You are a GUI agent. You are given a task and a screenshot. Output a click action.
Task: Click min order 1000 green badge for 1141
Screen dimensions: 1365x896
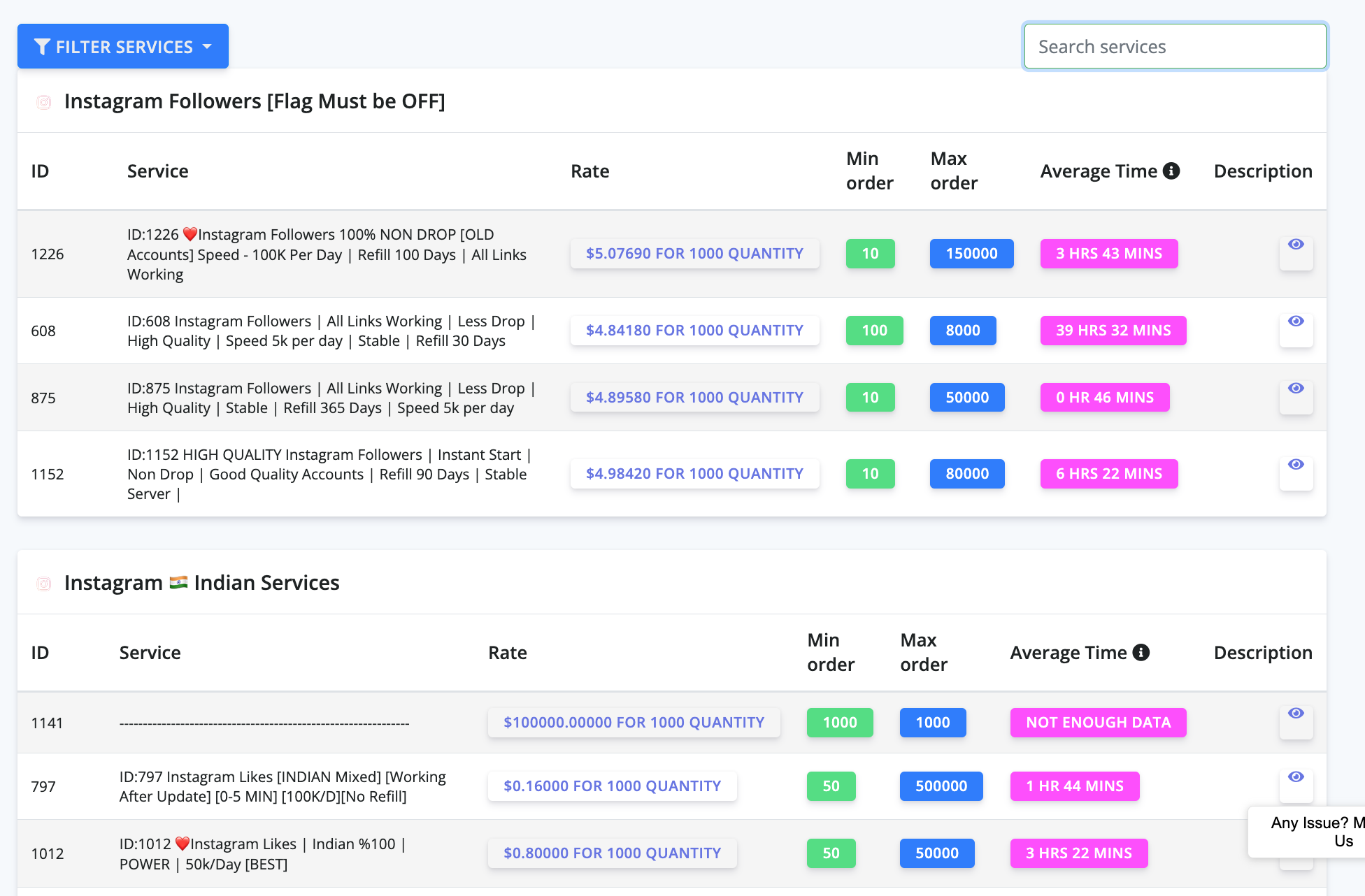[x=840, y=723]
